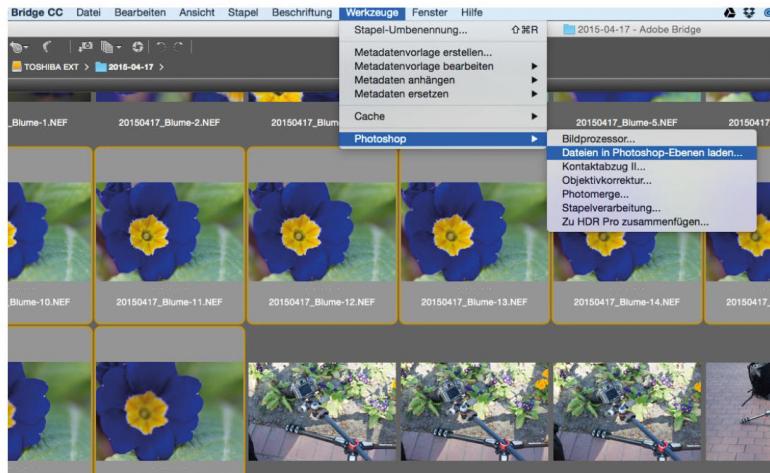The height and width of the screenshot is (473, 770).
Task: Click the Google Drive menu bar icon
Action: click(x=730, y=13)
